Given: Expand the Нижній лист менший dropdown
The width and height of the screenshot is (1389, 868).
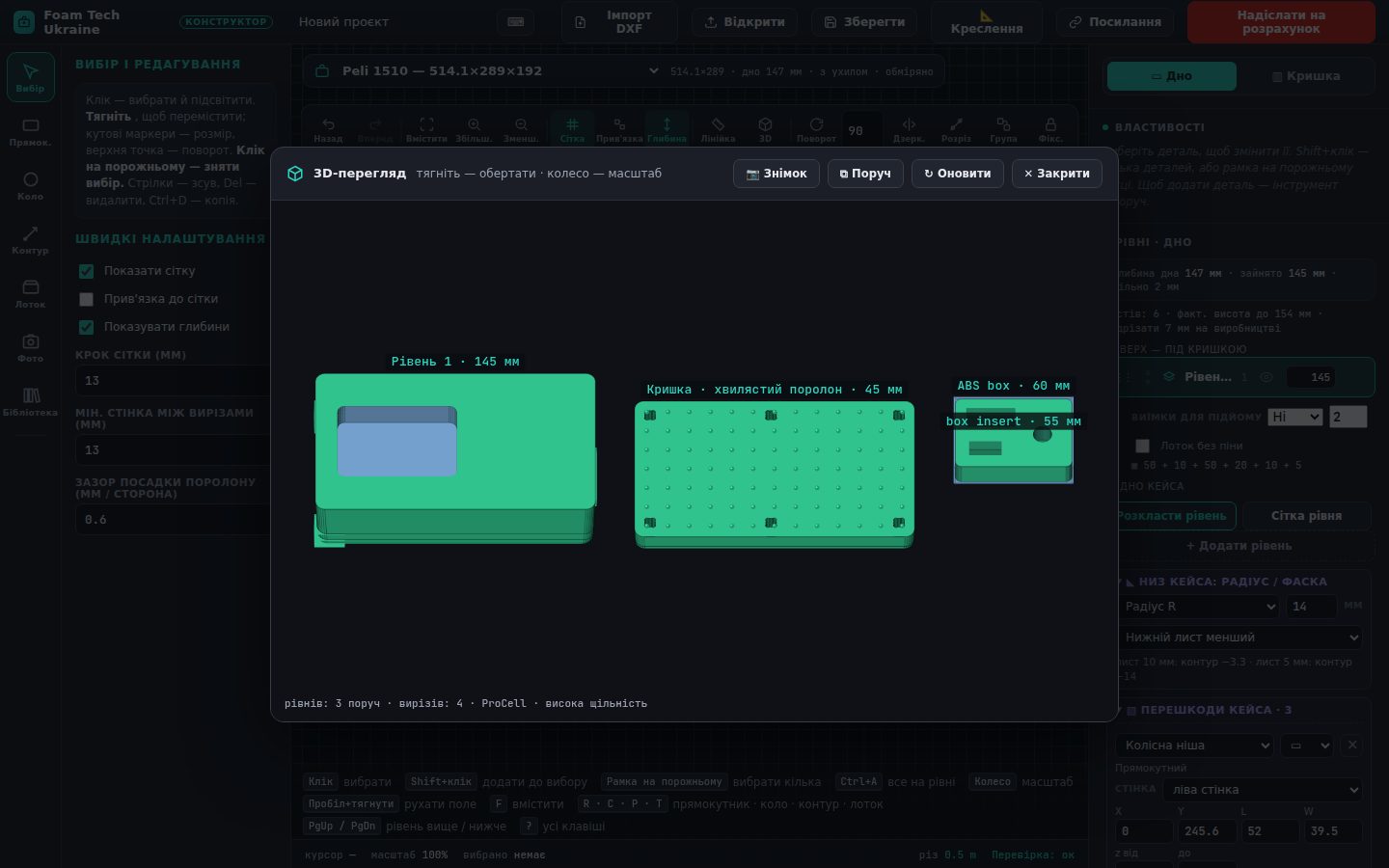Looking at the screenshot, I should (x=1240, y=637).
